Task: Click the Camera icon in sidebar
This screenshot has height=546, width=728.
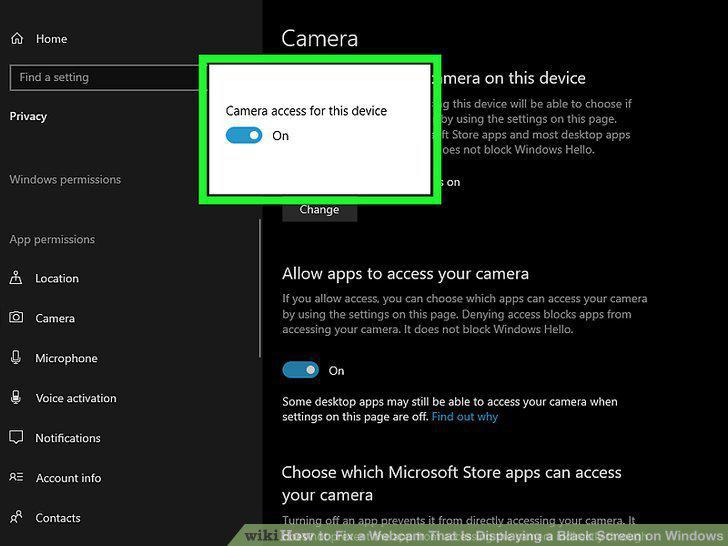Action: 16,318
